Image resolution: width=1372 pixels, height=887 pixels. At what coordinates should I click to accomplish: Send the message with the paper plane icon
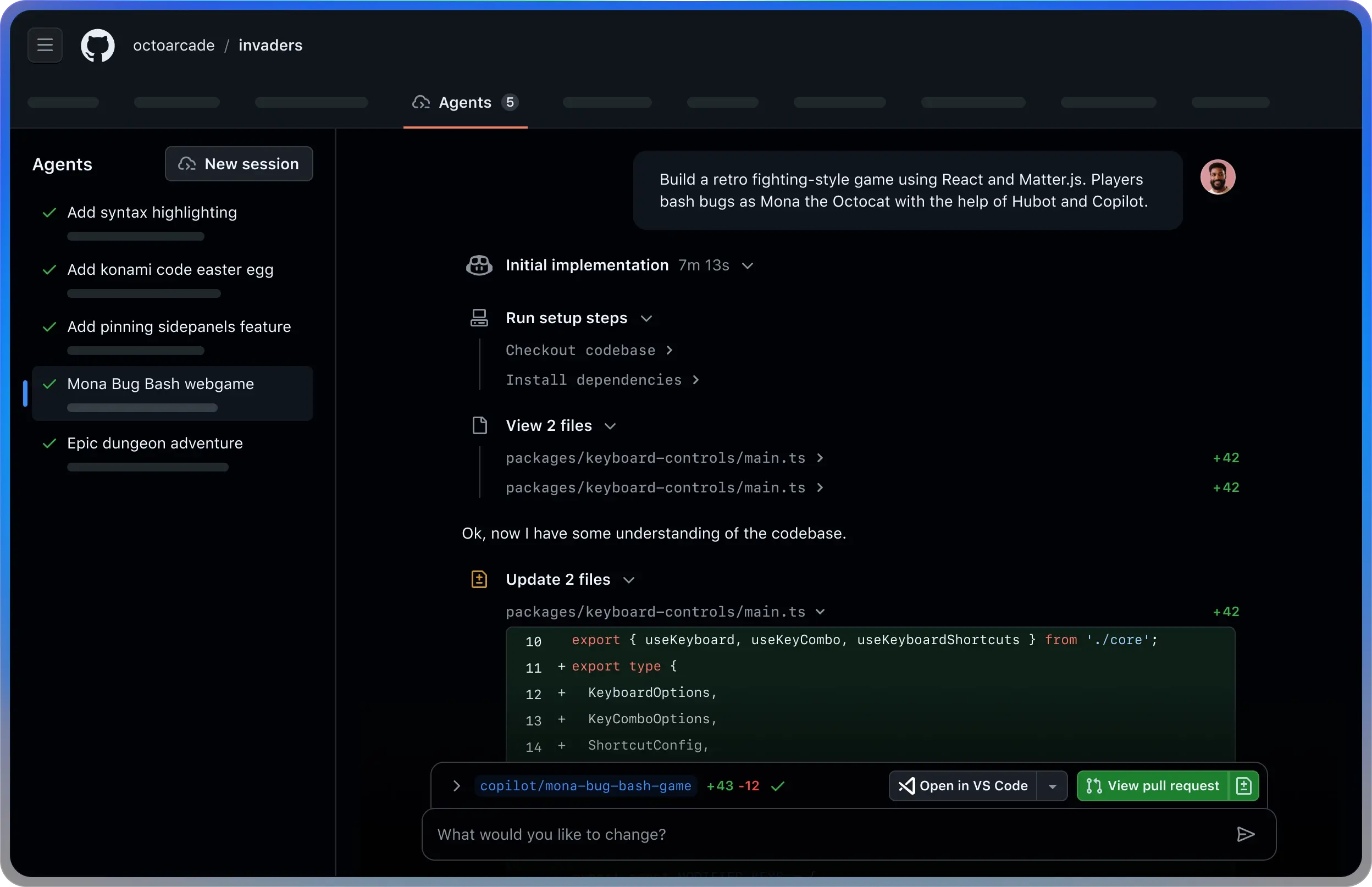point(1247,835)
